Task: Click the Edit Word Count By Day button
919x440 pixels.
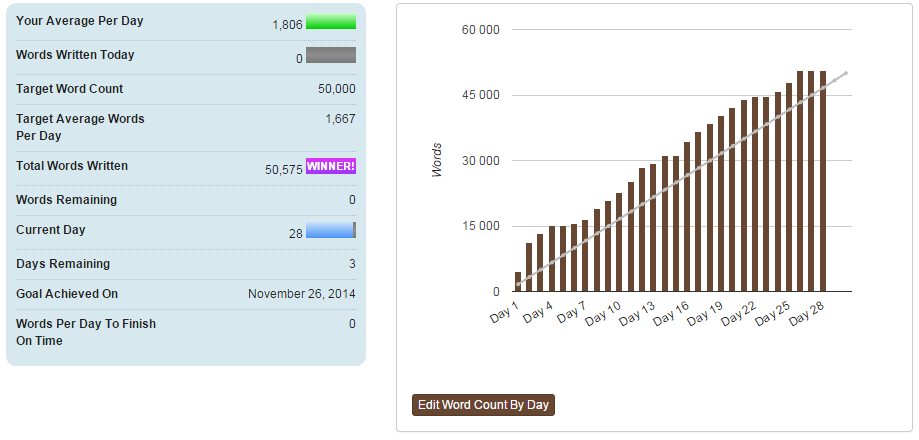Action: (x=483, y=405)
